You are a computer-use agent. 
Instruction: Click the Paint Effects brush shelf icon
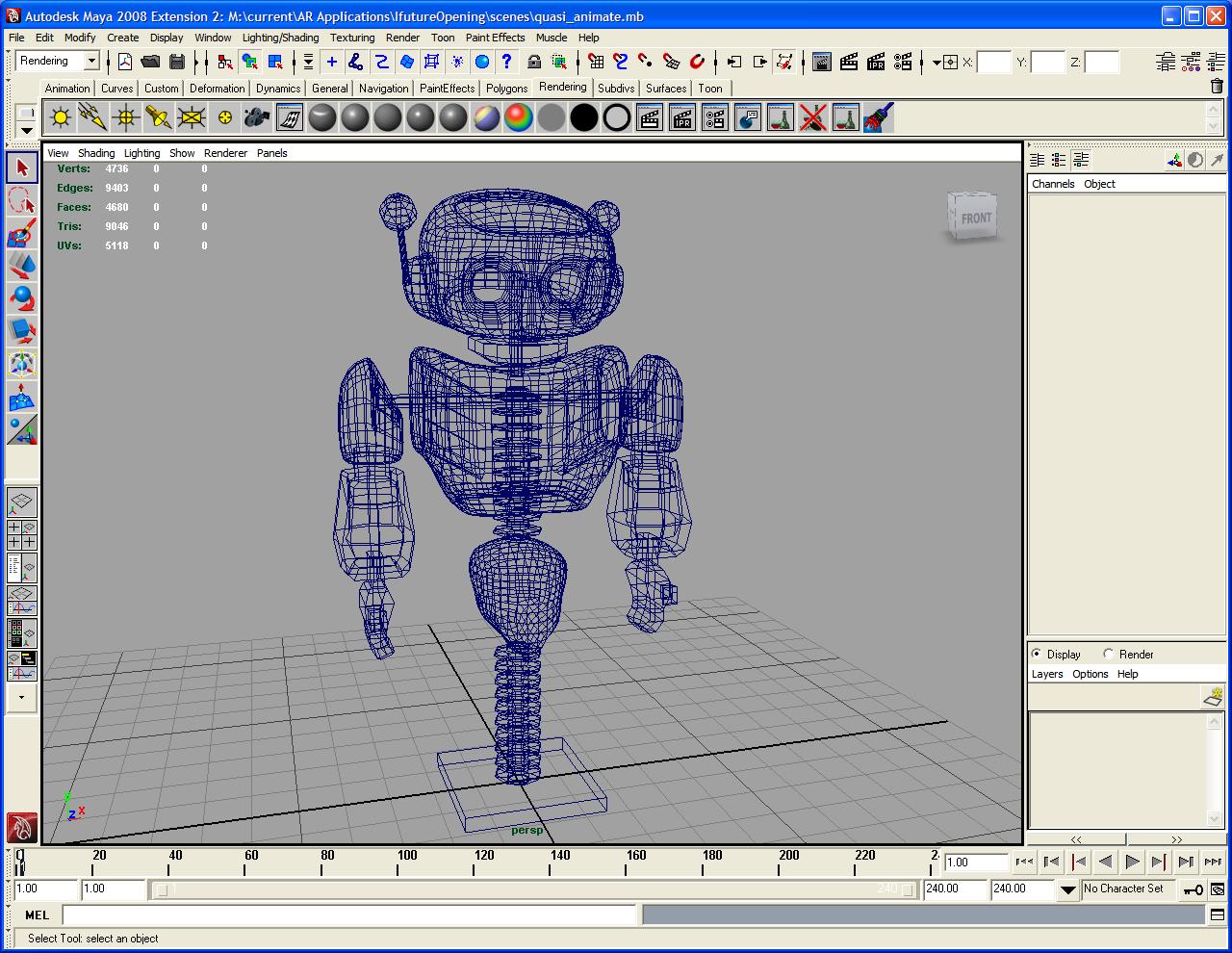[x=878, y=118]
